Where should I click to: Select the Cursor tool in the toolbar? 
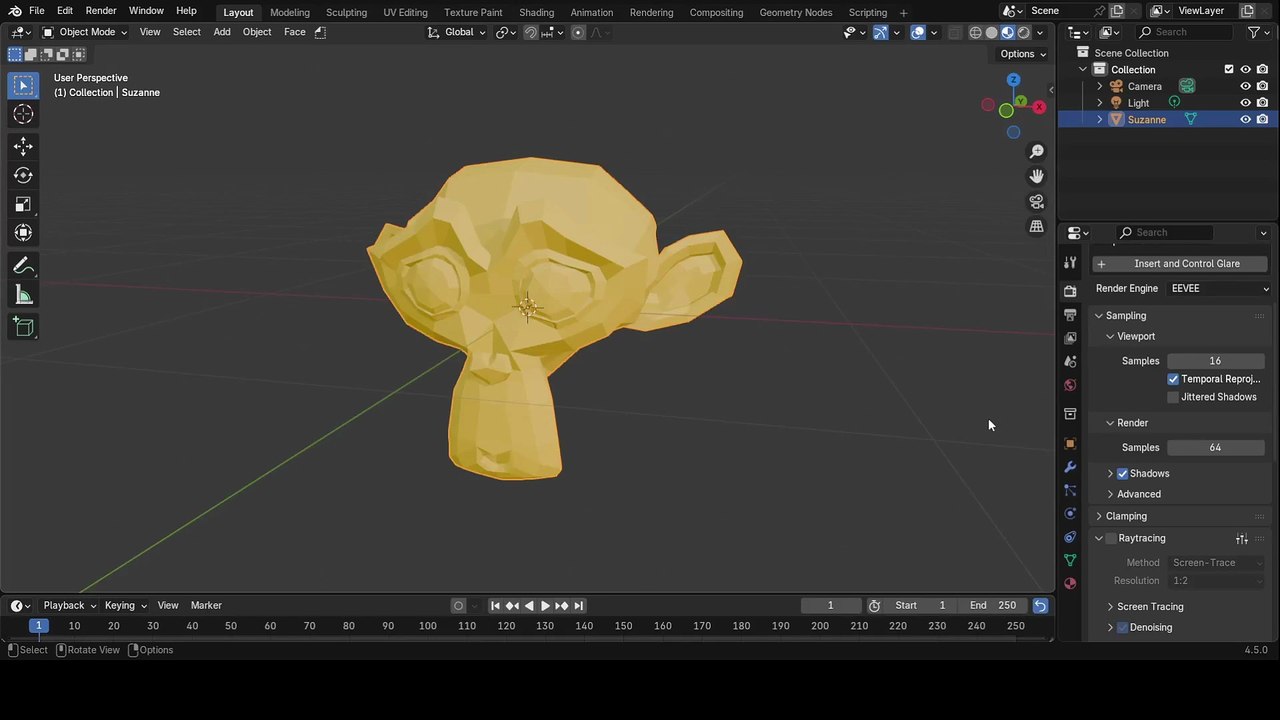[x=23, y=114]
